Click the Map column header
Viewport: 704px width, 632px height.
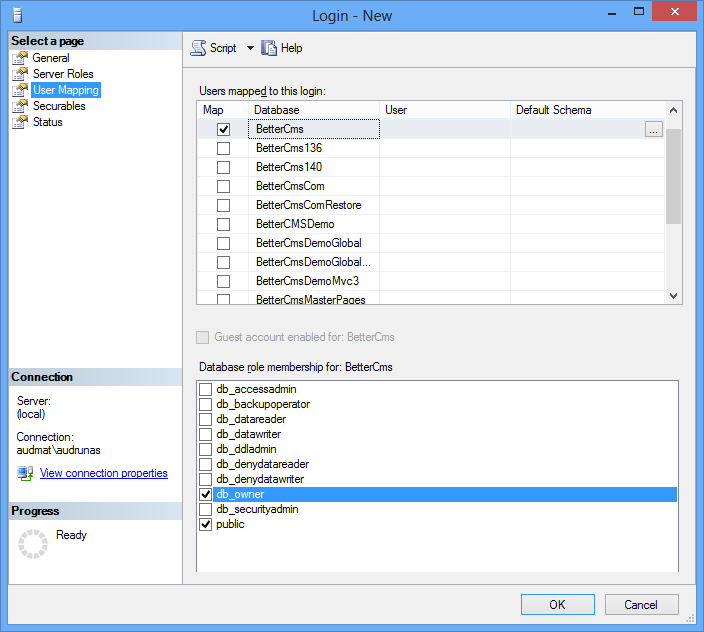click(223, 110)
